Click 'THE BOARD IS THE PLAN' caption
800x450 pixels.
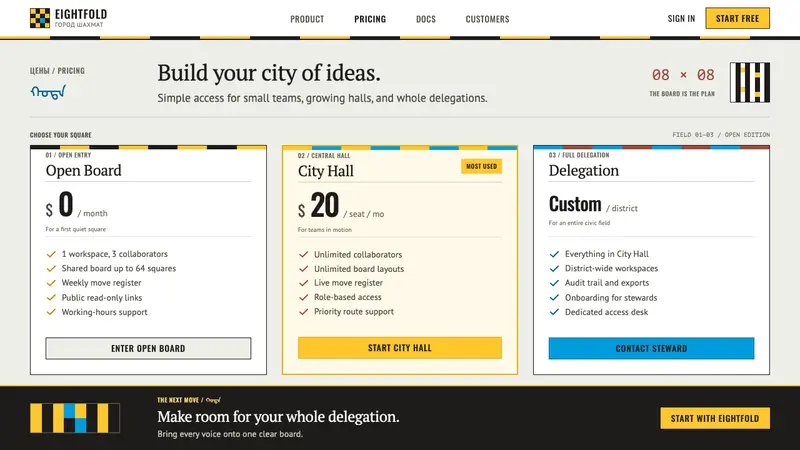click(x=682, y=94)
